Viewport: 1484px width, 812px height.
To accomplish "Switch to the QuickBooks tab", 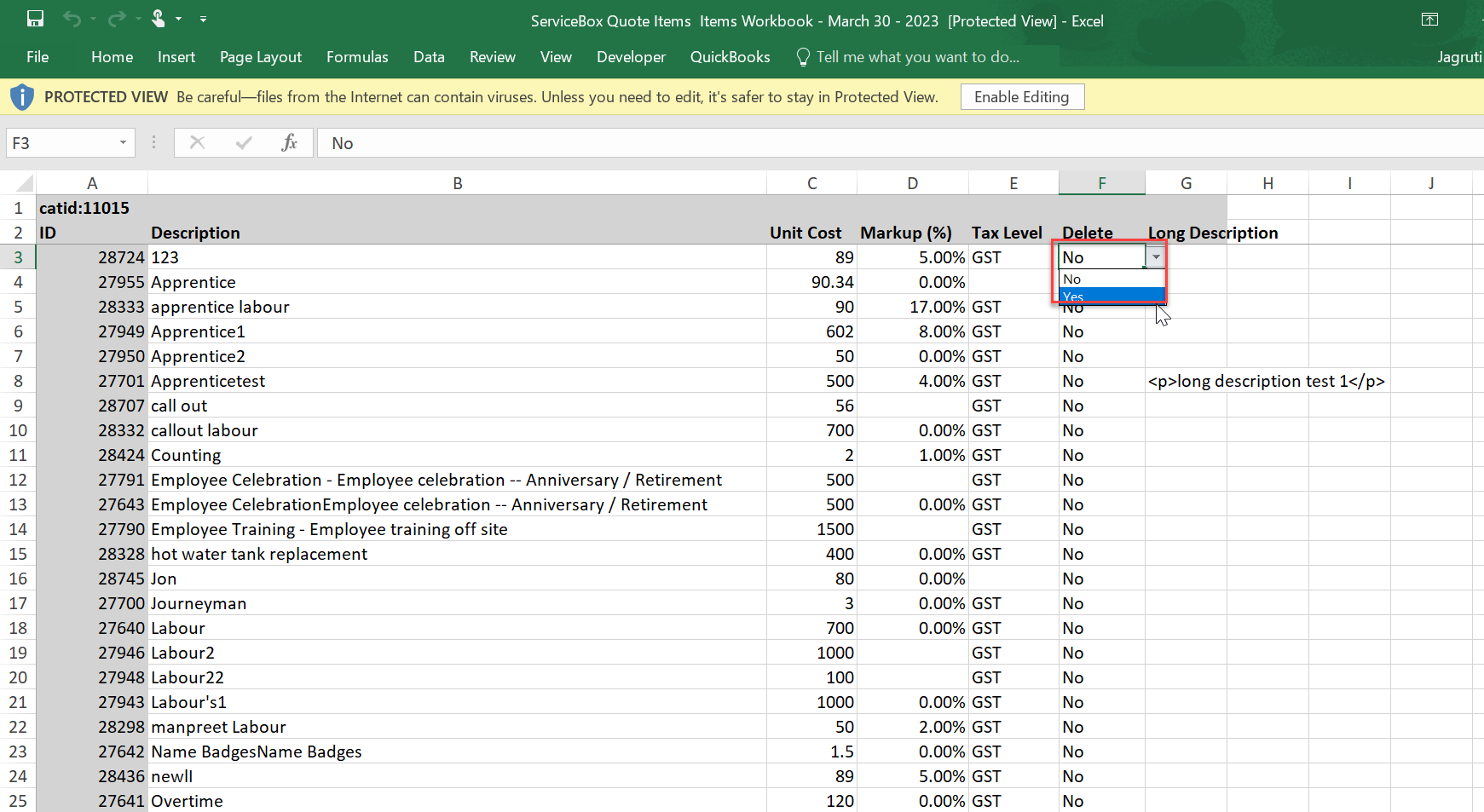I will coord(730,57).
